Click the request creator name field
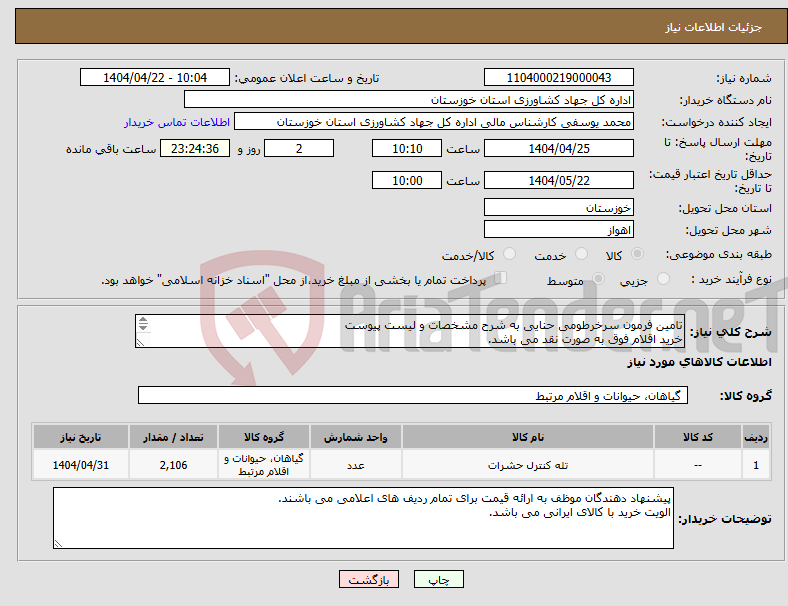Screen dimensions: 788x606 434,122
